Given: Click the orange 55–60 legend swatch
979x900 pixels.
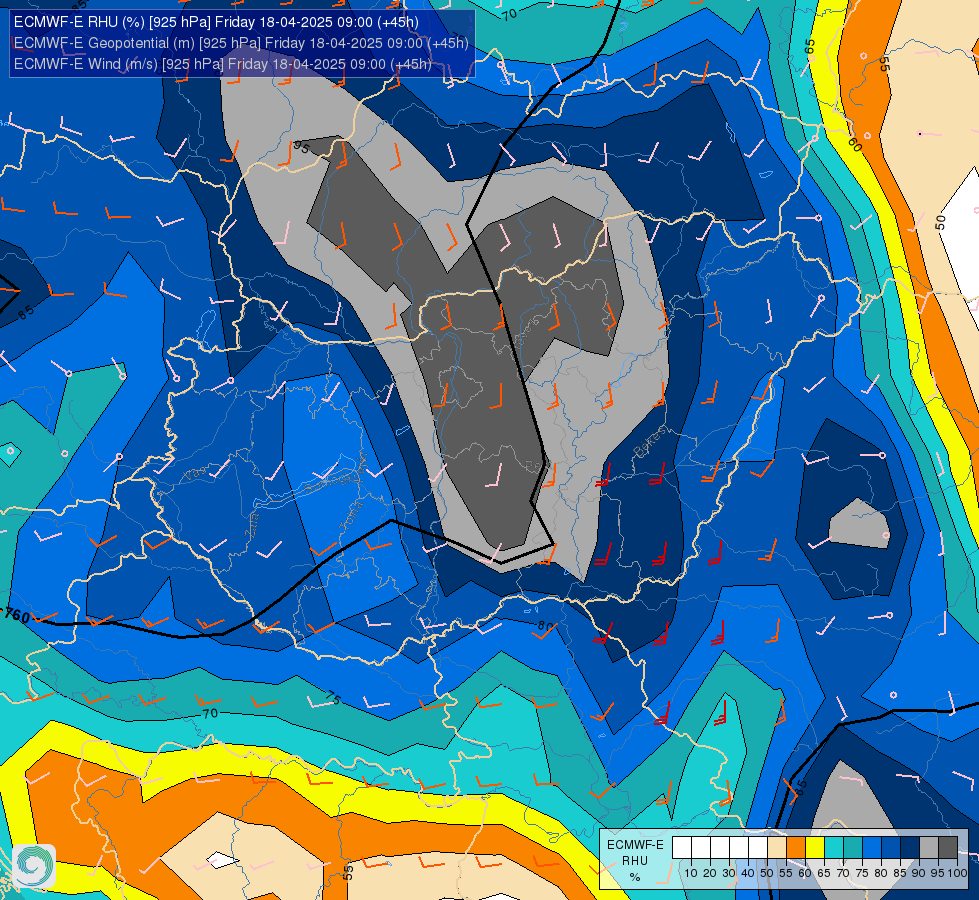Looking at the screenshot, I should pyautogui.click(x=795, y=848).
